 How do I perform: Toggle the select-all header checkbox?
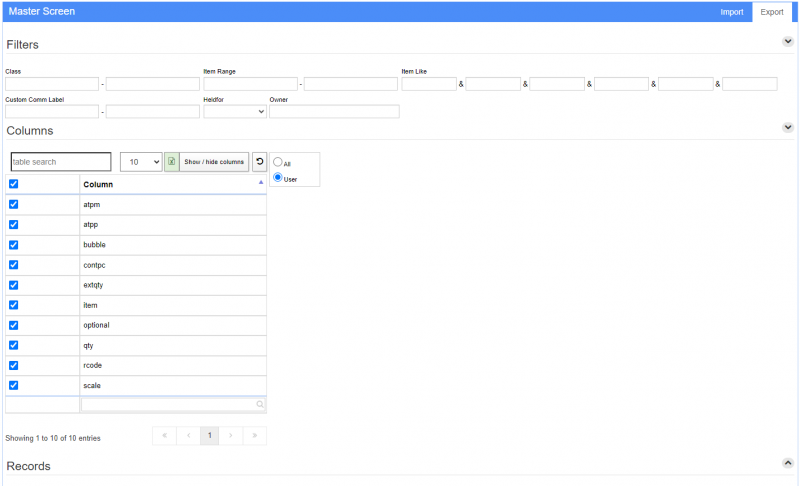coord(14,184)
